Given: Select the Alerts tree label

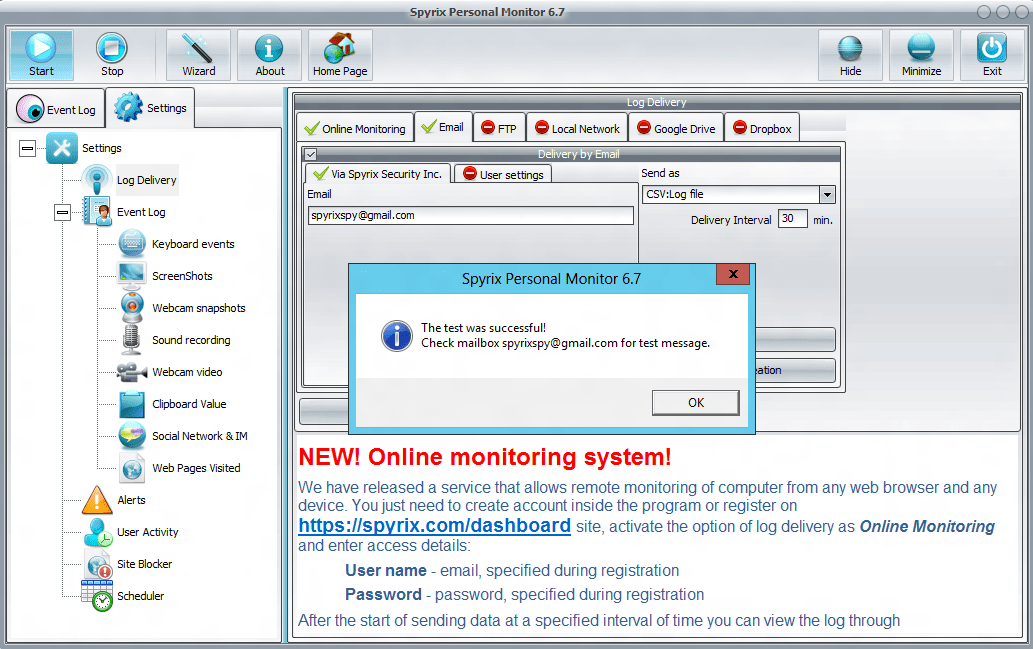Looking at the screenshot, I should (131, 500).
